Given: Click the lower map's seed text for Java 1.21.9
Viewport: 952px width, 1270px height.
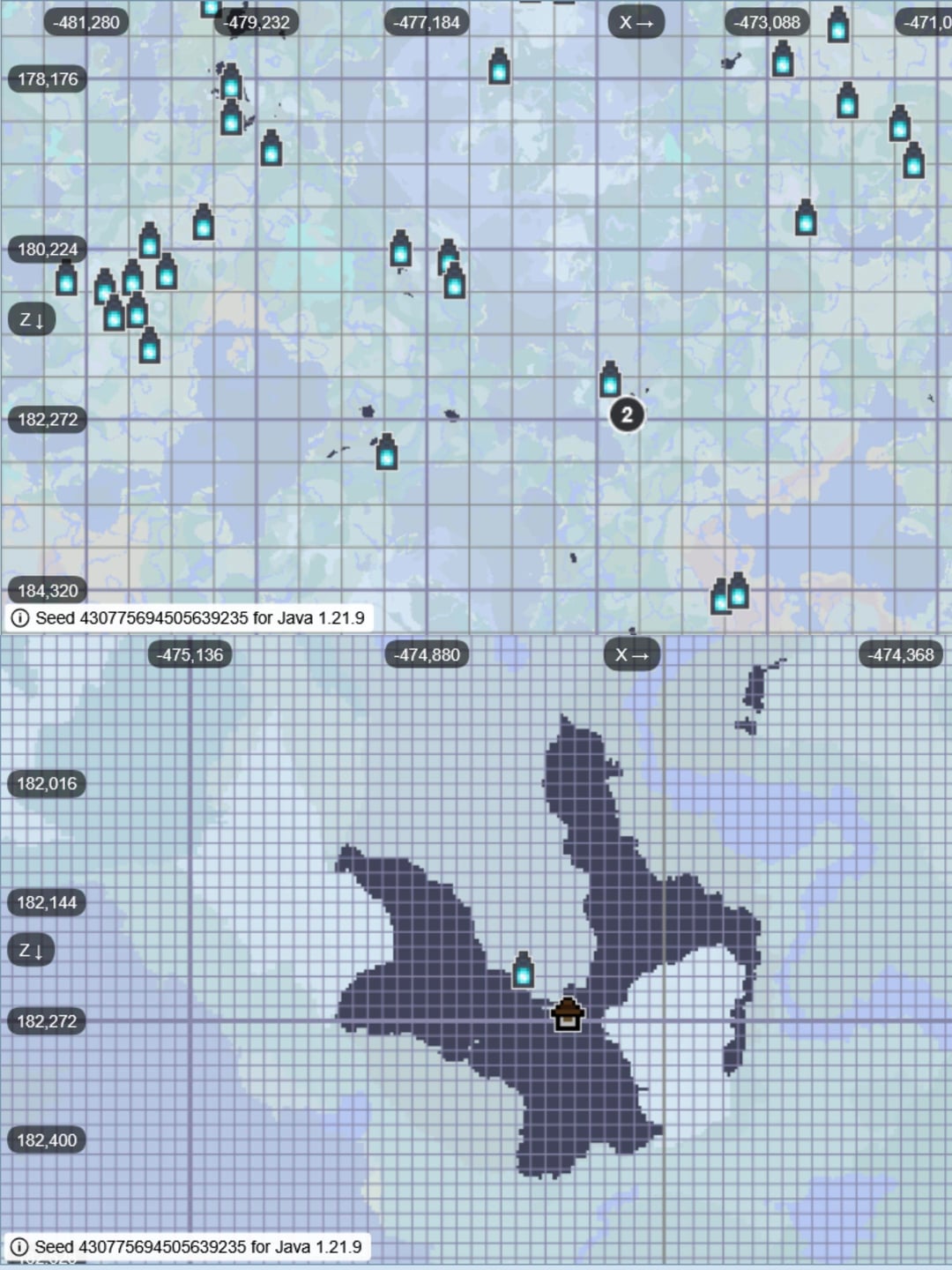Looking at the screenshot, I should pos(197,1247).
